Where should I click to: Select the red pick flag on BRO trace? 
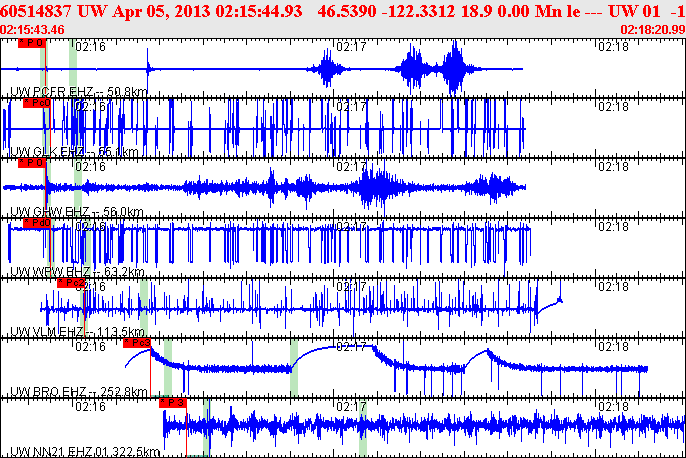[x=136, y=342]
